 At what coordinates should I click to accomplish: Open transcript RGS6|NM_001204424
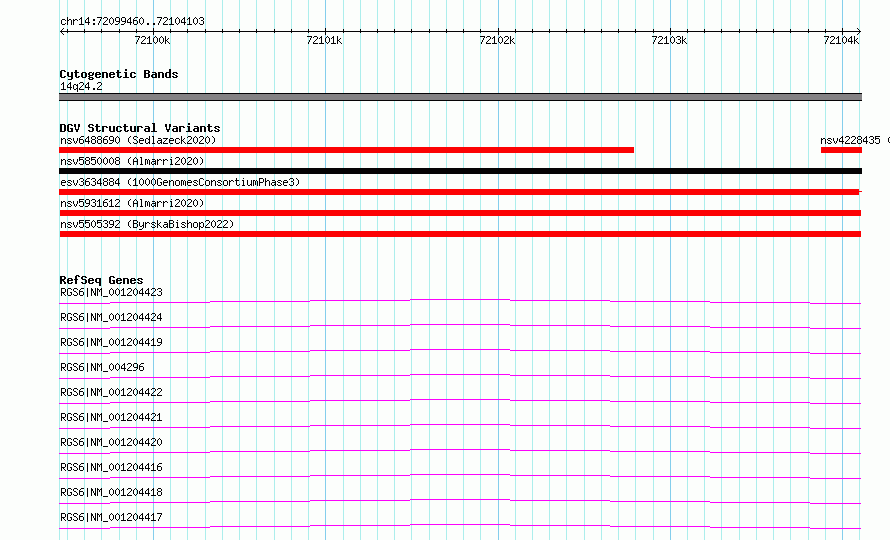tap(111, 317)
